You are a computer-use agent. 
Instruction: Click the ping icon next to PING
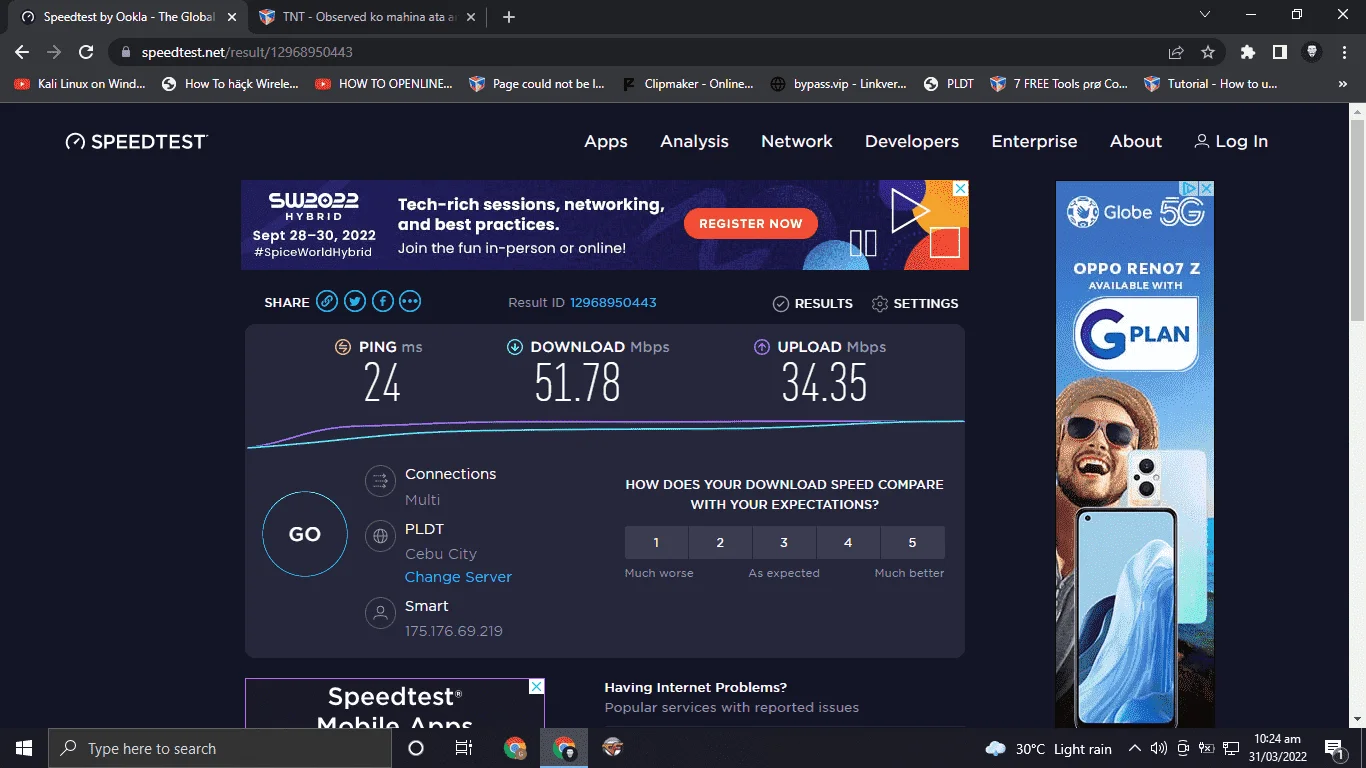point(343,347)
